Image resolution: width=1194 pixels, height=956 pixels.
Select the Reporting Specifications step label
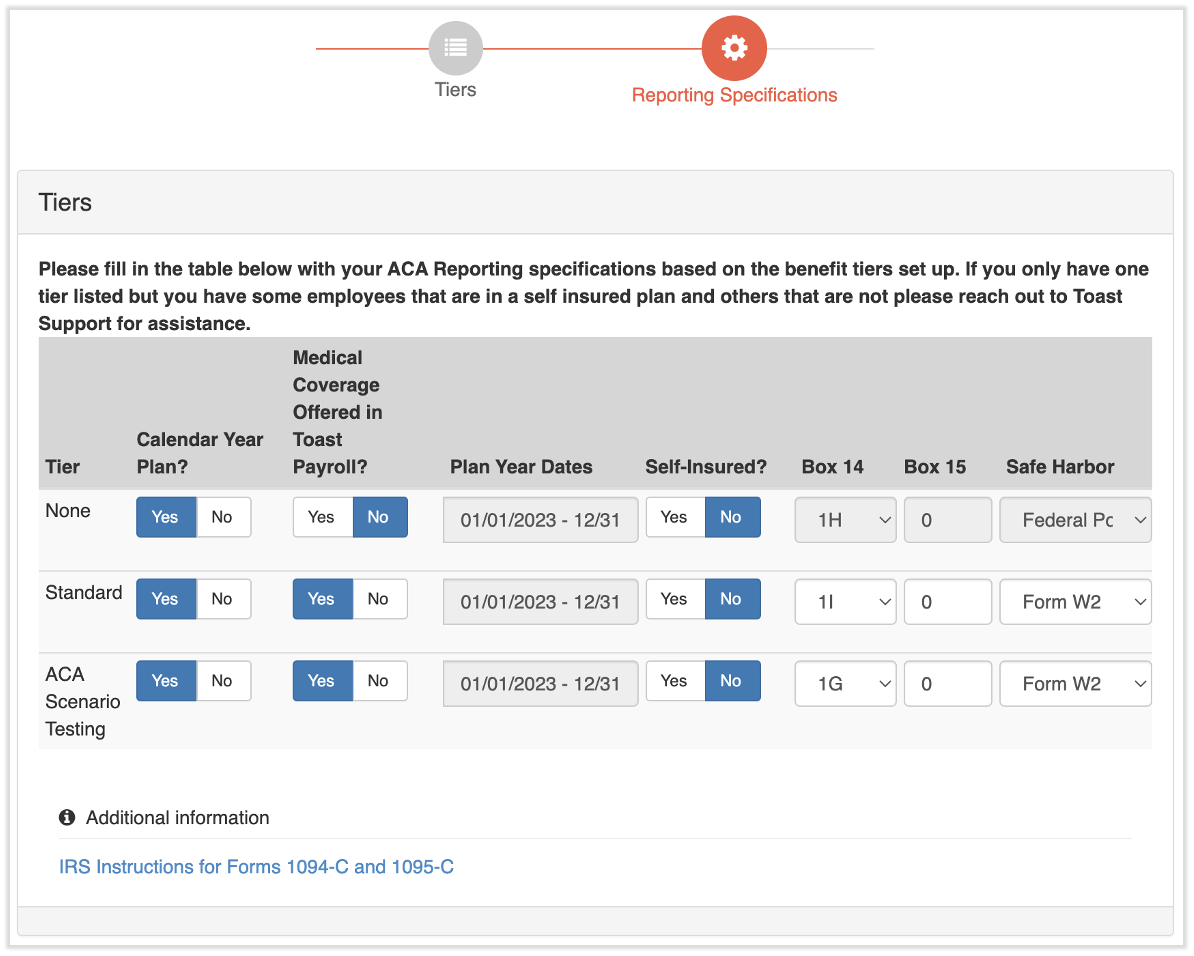coord(734,95)
